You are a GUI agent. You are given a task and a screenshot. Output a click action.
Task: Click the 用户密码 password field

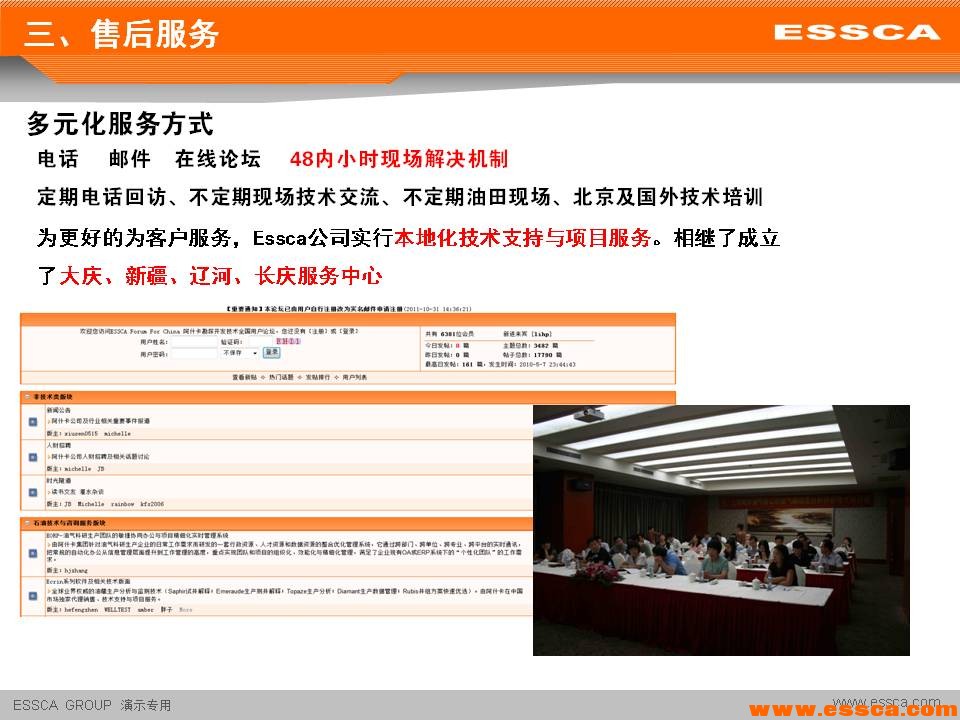click(x=192, y=354)
